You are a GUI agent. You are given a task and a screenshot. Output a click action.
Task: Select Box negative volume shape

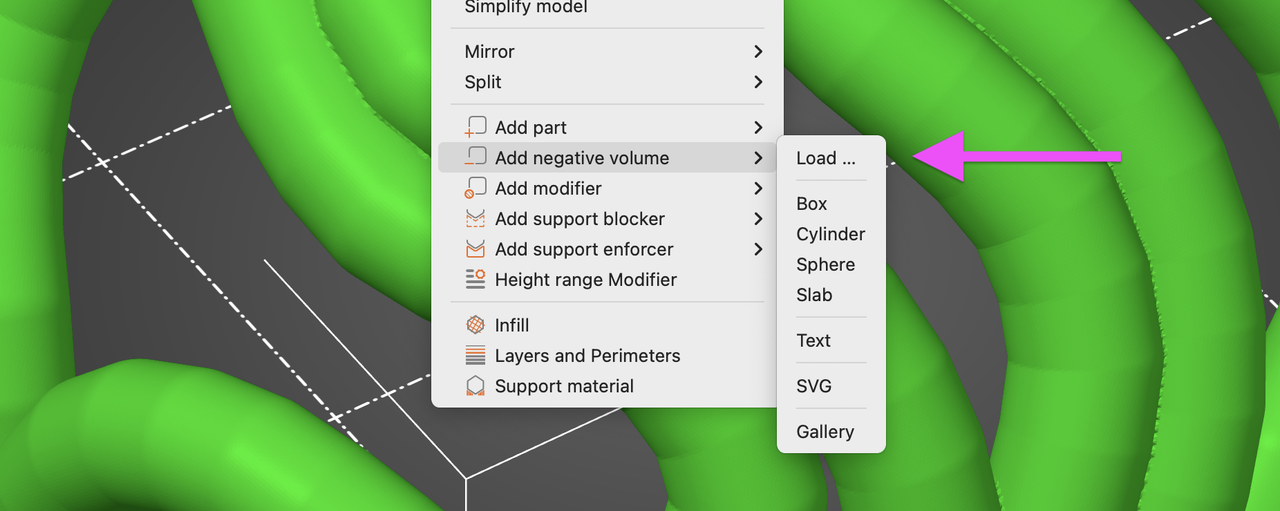pyautogui.click(x=812, y=204)
